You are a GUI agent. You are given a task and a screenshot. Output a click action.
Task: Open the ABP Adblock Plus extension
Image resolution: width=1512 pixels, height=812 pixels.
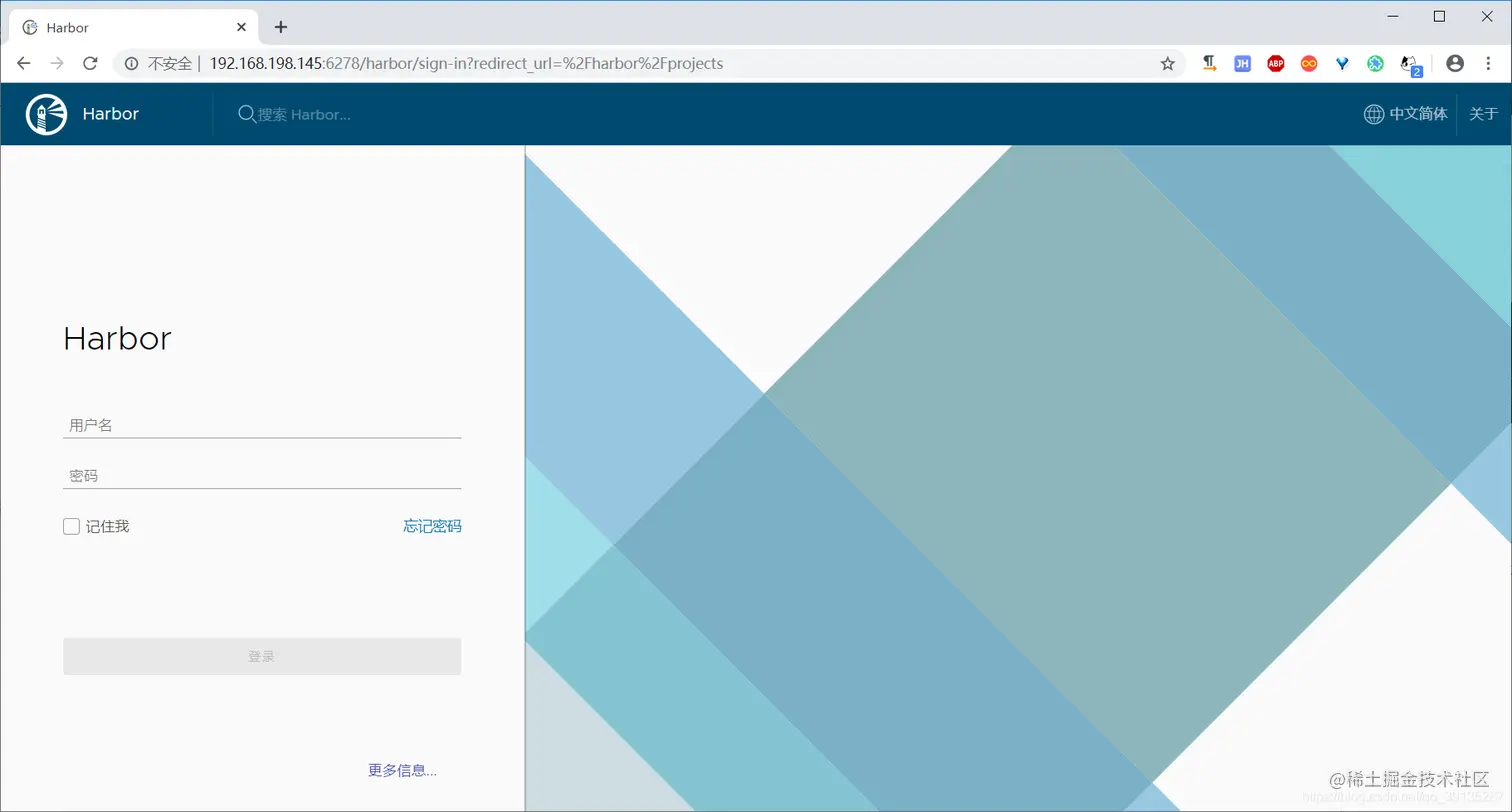tap(1275, 64)
